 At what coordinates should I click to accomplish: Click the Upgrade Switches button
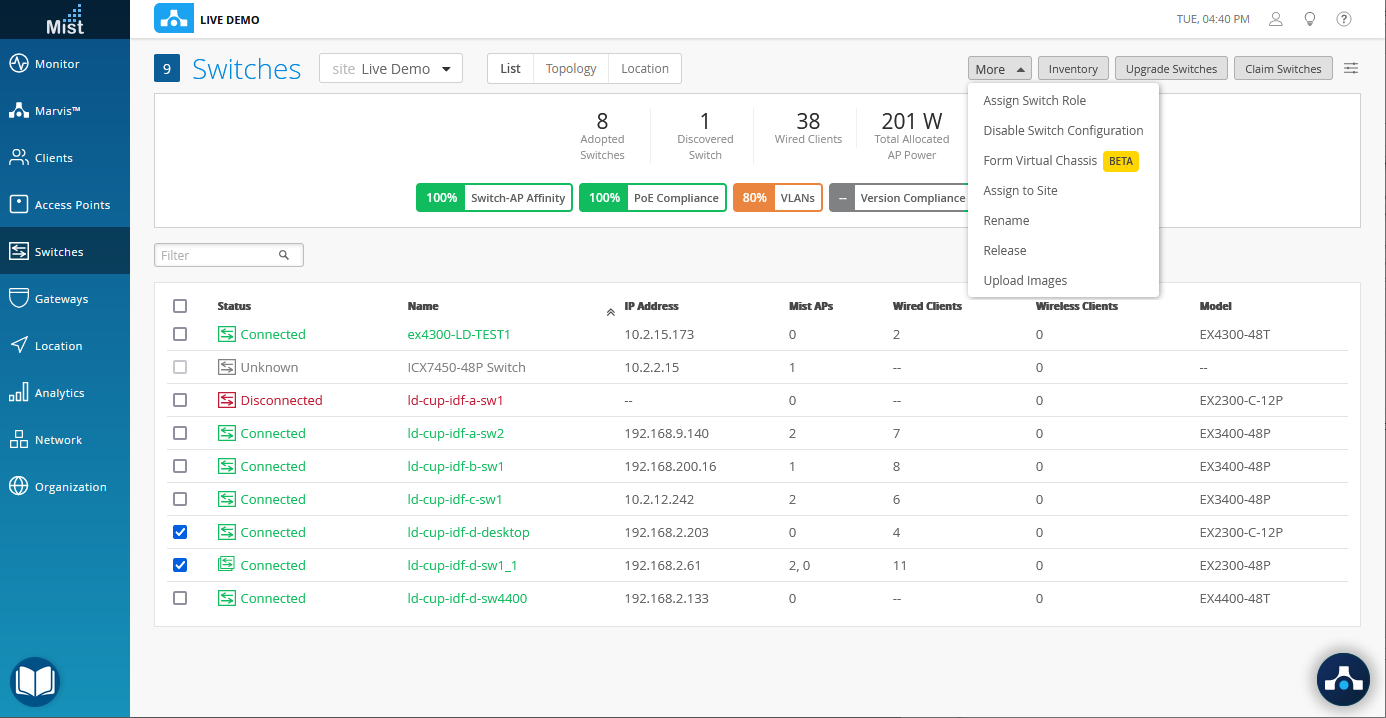tap(1171, 69)
